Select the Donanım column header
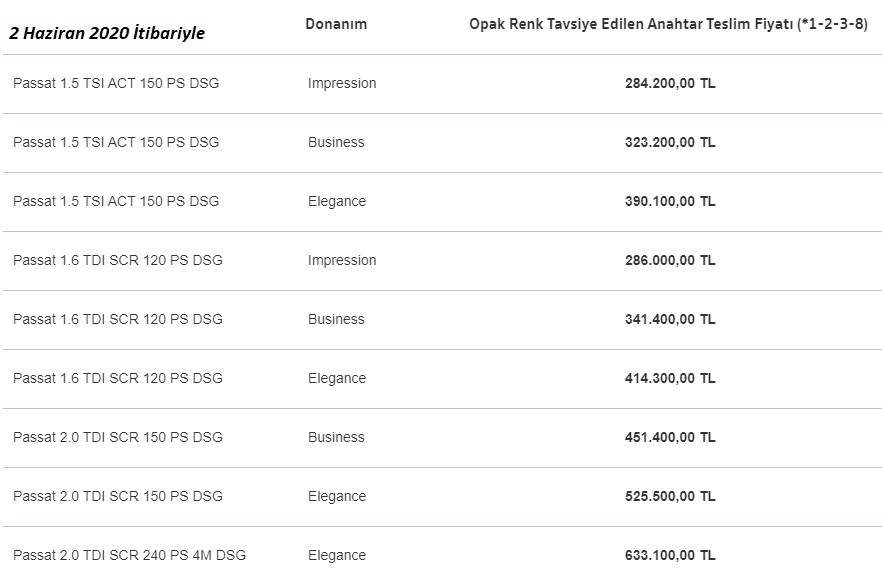Viewport: 882px width, 570px height. [x=336, y=24]
